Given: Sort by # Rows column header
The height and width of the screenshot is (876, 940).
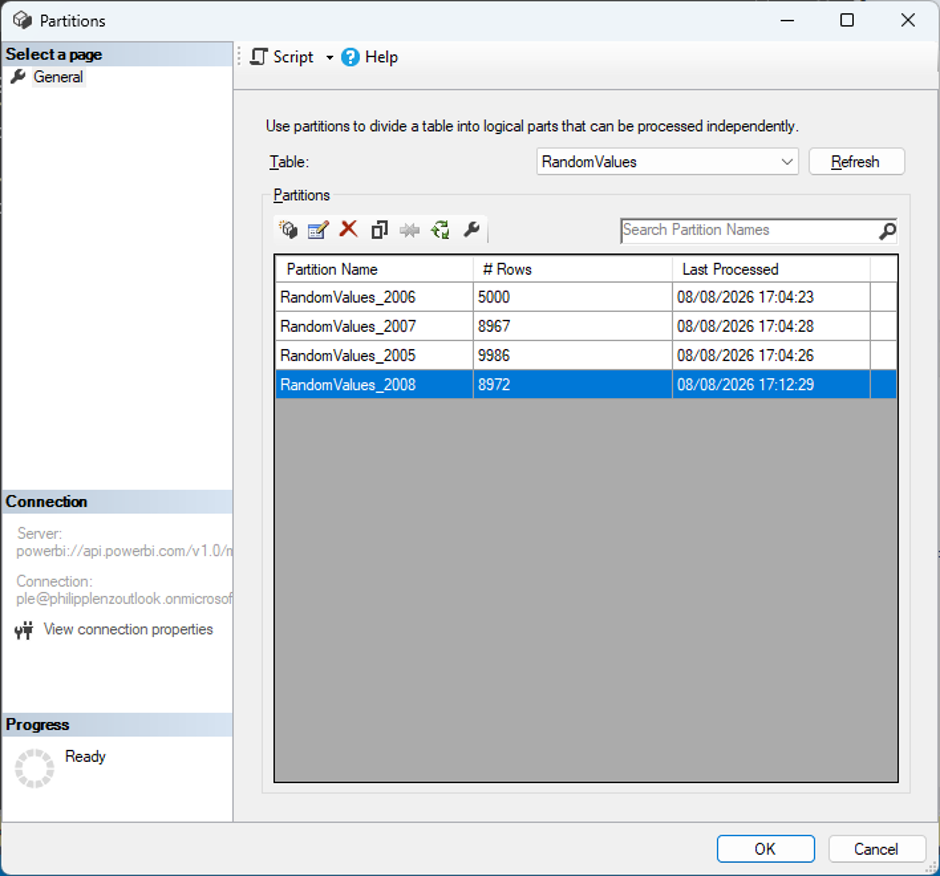Looking at the screenshot, I should point(573,269).
